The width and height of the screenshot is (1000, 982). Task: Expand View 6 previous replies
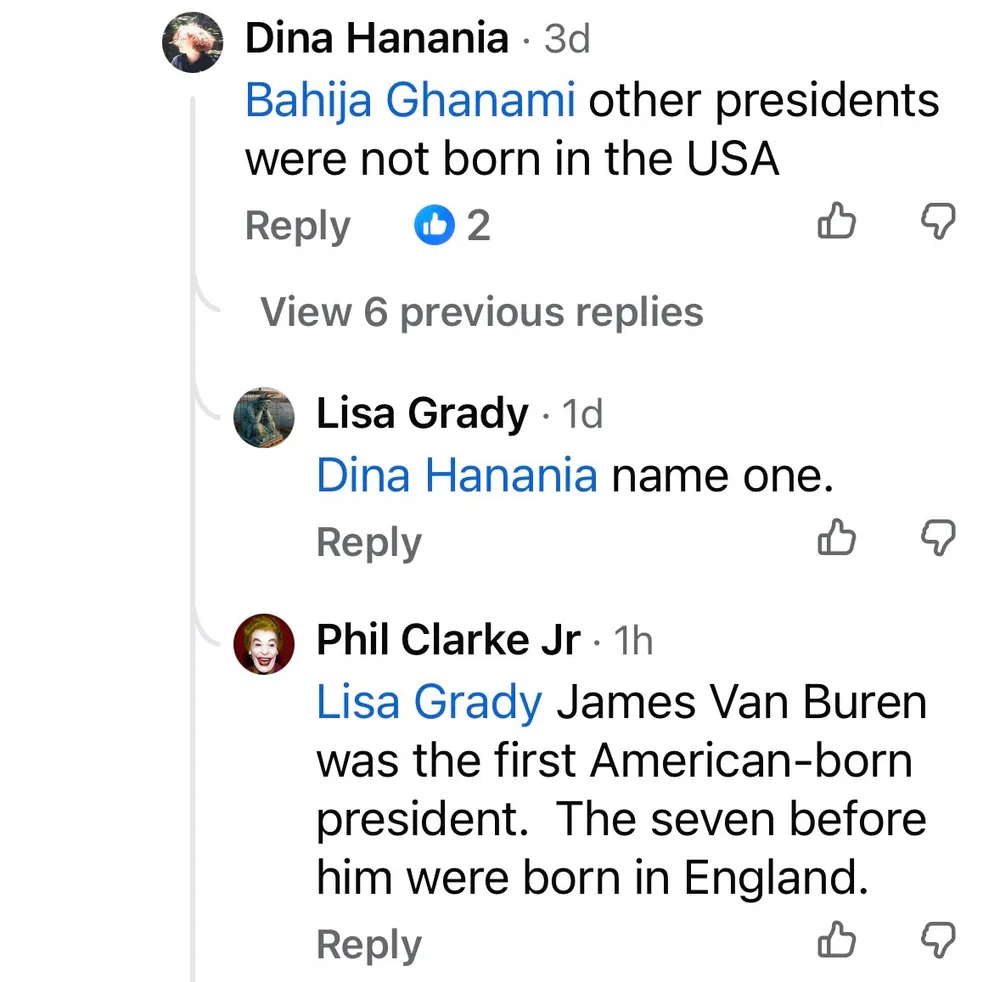tap(481, 313)
